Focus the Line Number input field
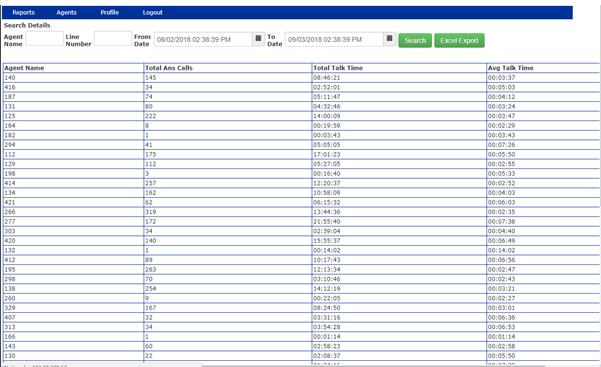 pos(113,38)
